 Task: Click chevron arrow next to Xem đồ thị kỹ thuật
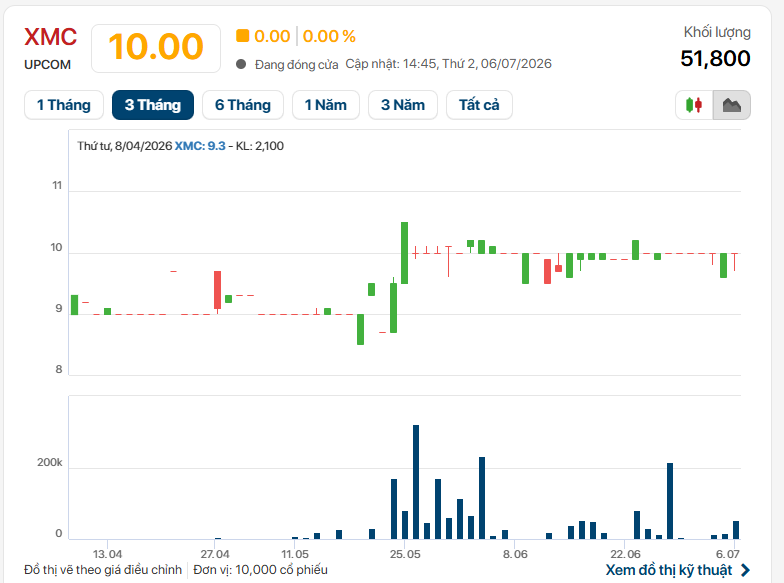[x=745, y=570]
